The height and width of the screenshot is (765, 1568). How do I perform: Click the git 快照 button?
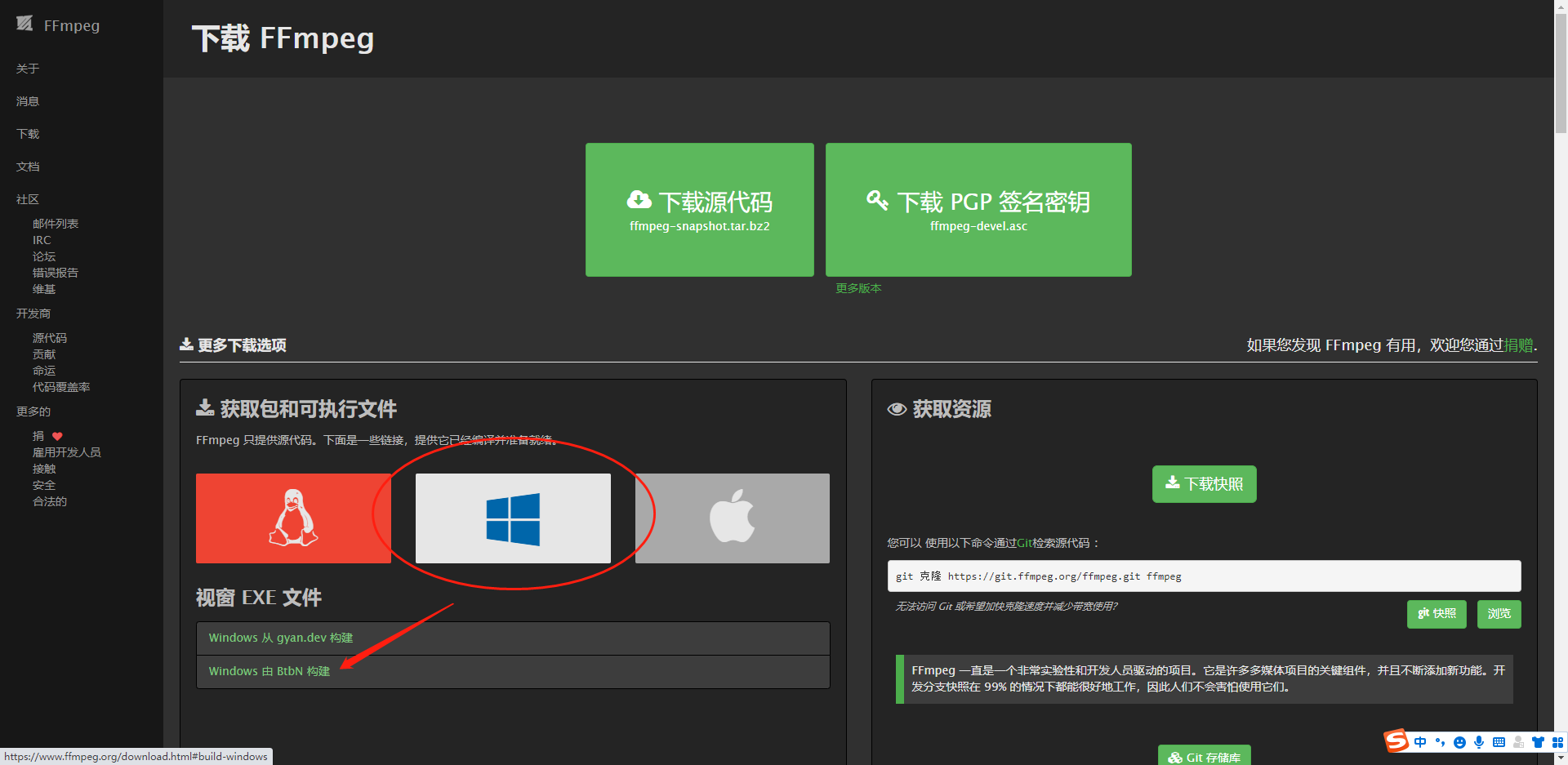[x=1437, y=614]
